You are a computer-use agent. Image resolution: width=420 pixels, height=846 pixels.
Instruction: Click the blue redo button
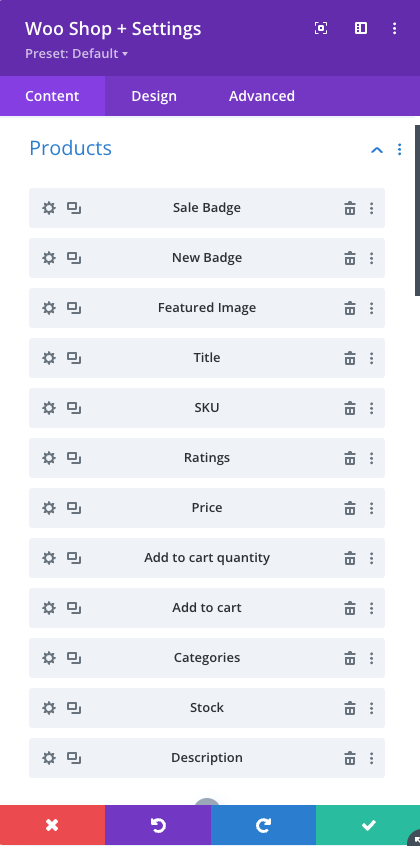coord(263,825)
